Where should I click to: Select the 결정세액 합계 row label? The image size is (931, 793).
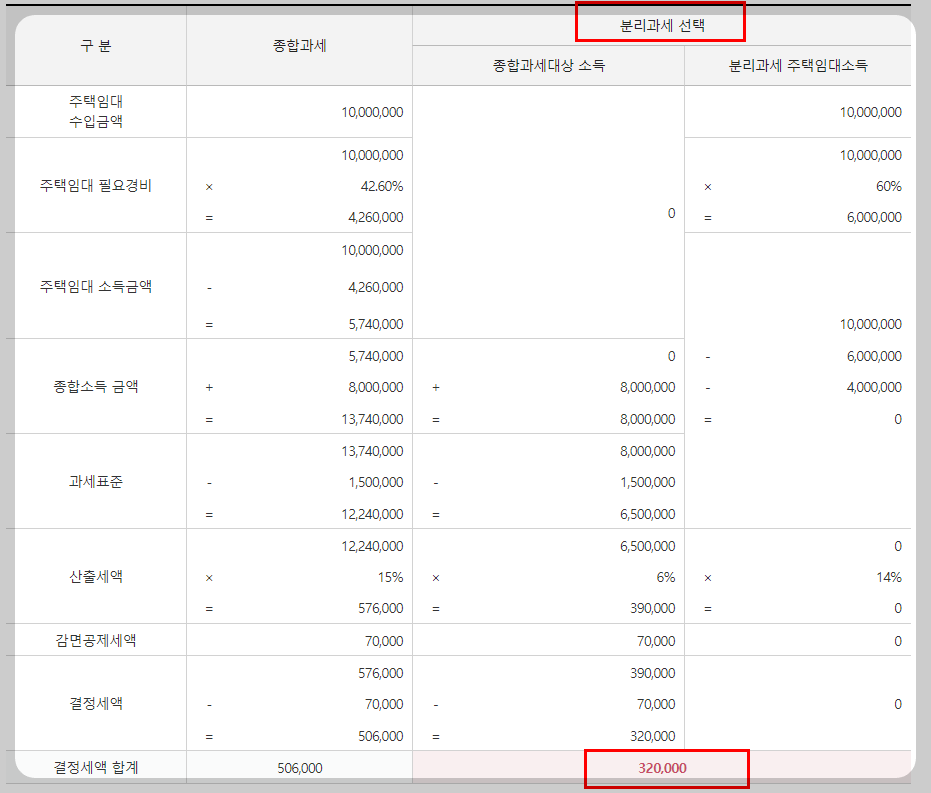pos(96,767)
